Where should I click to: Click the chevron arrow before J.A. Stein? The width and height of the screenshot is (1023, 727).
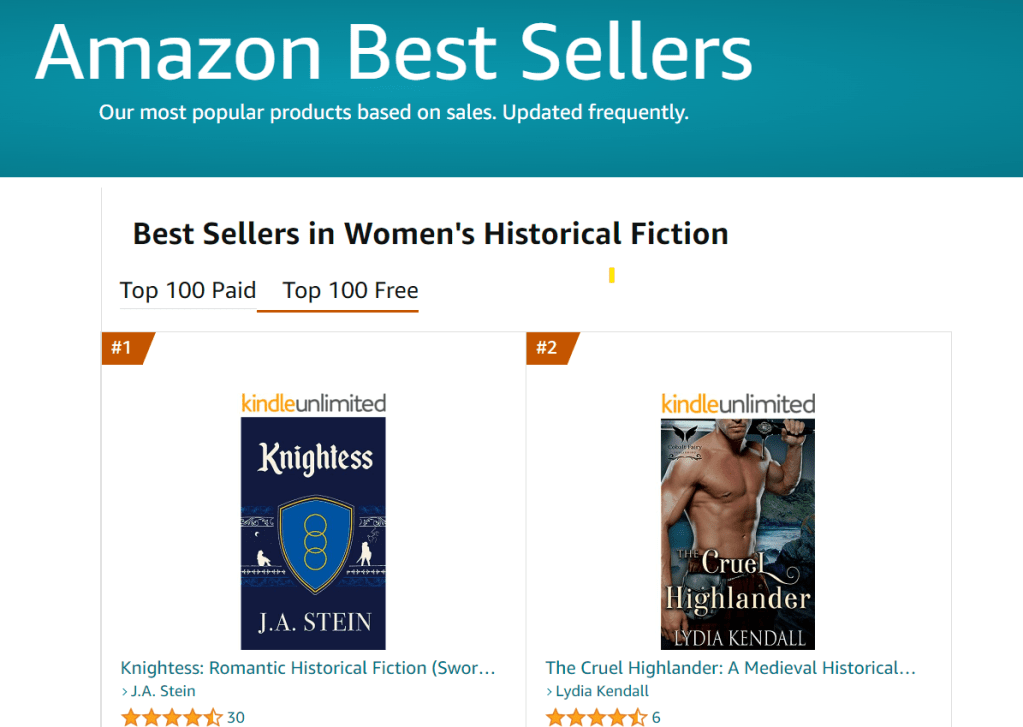pos(125,691)
